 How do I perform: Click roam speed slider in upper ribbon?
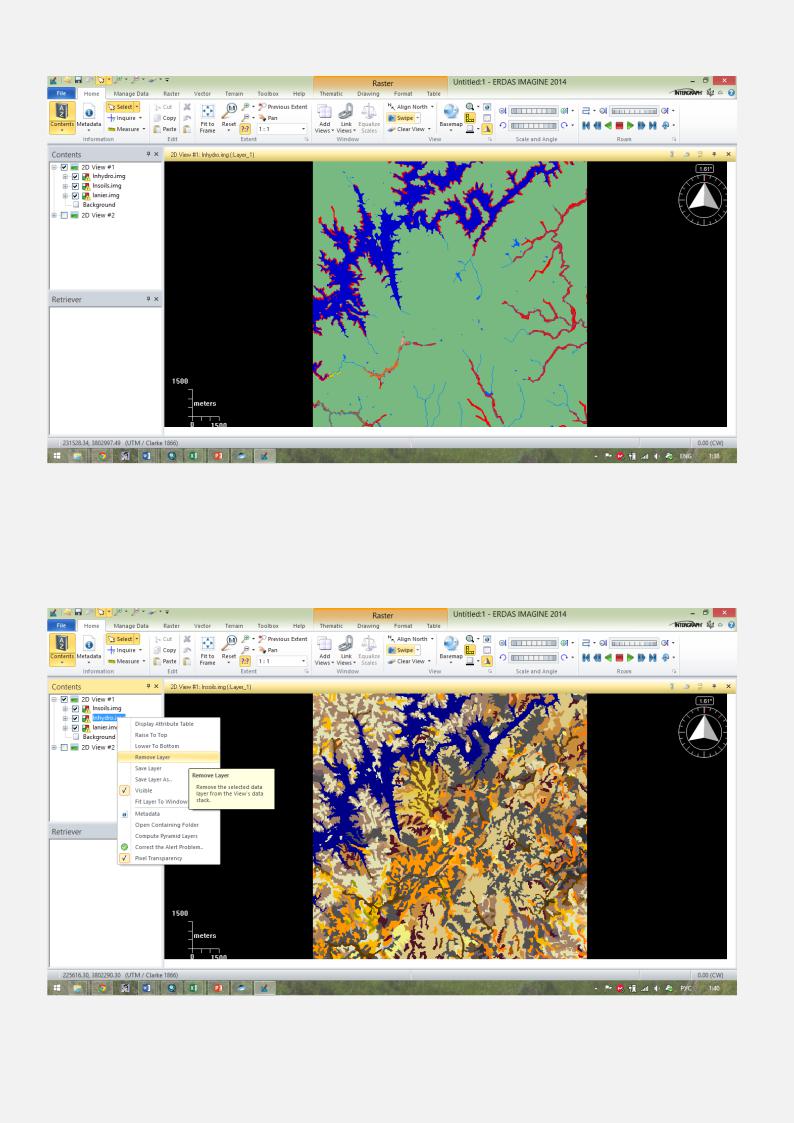pos(634,111)
